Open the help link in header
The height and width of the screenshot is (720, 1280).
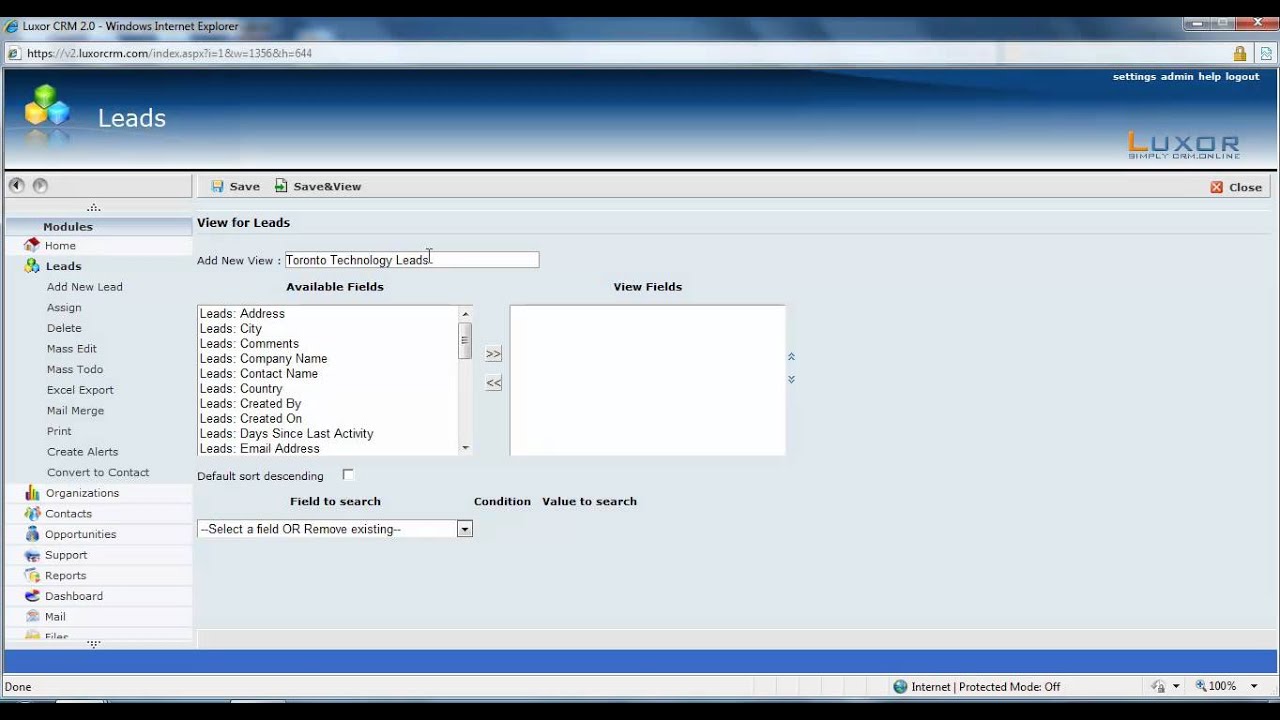click(1210, 77)
